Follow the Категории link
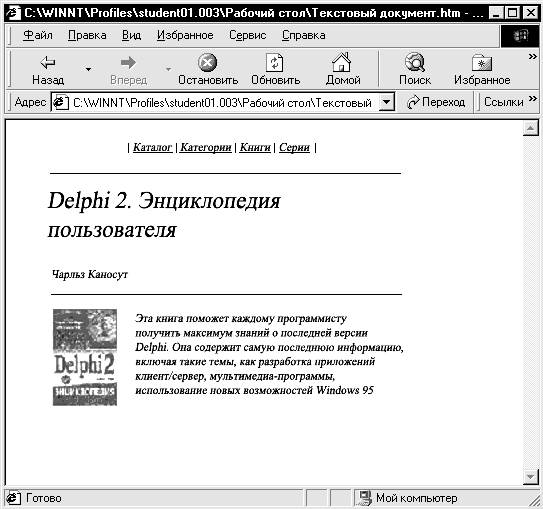Viewport: 543px width, 509px height. pos(206,148)
